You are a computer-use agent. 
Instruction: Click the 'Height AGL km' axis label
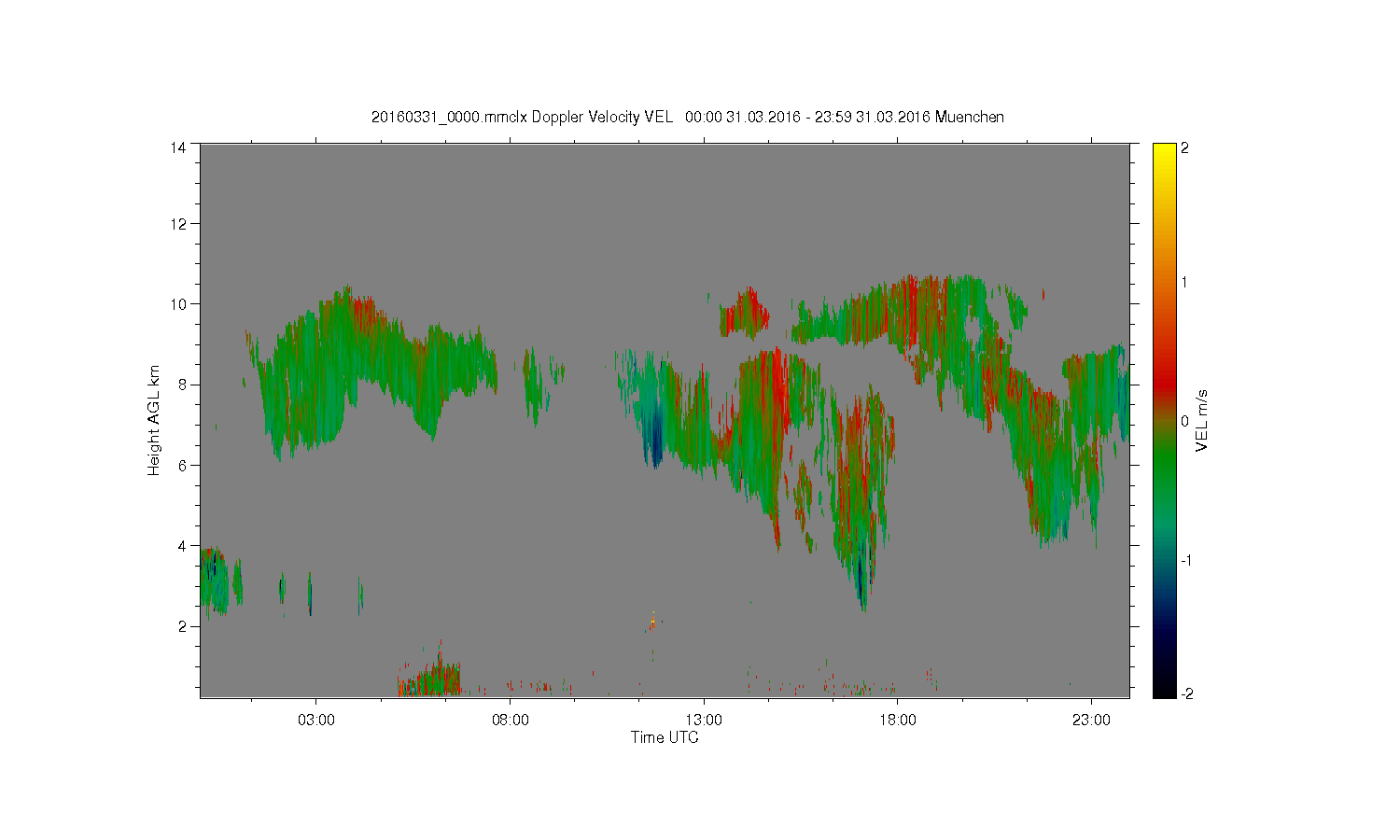[x=155, y=421]
